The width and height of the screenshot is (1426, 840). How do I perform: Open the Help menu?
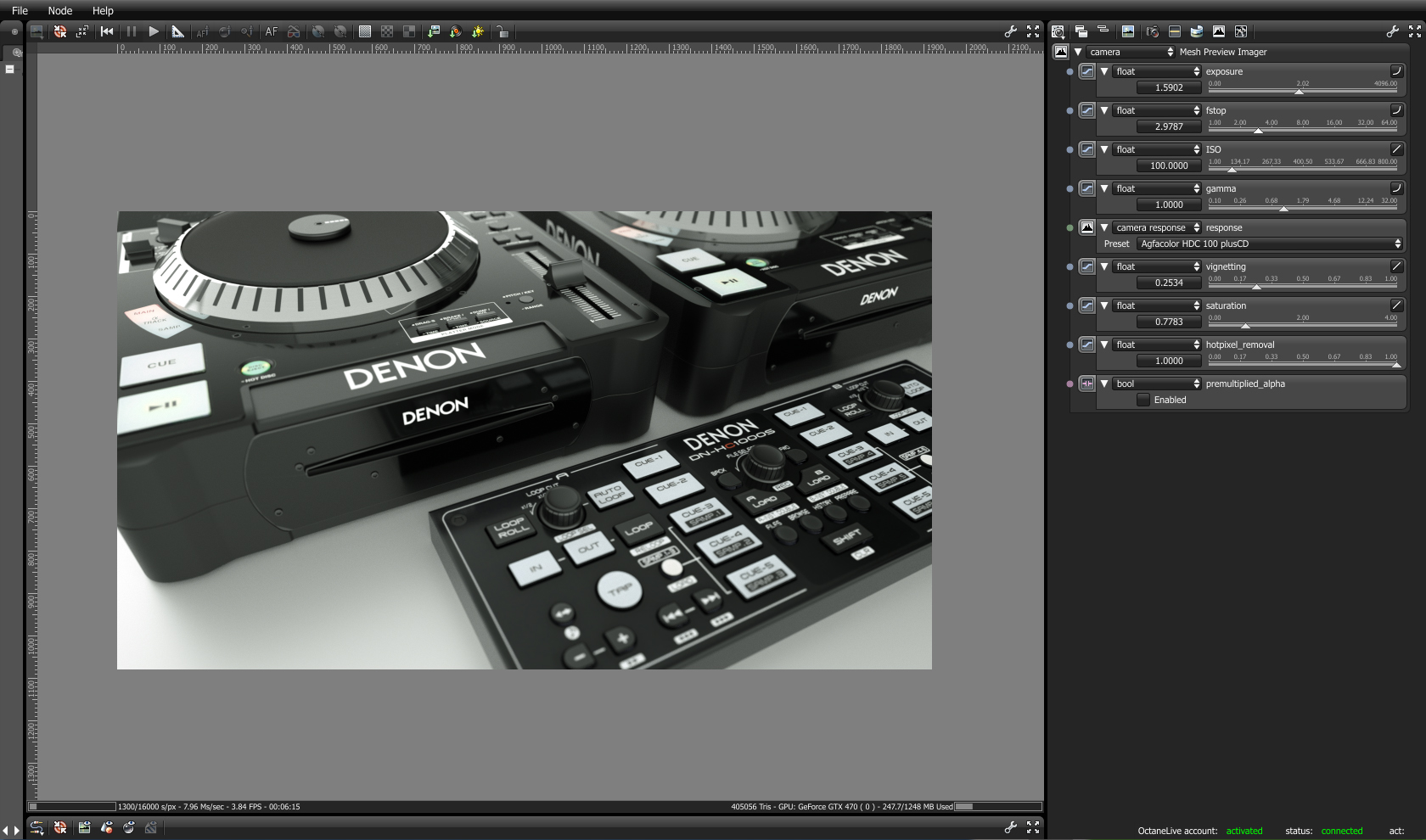click(x=103, y=11)
